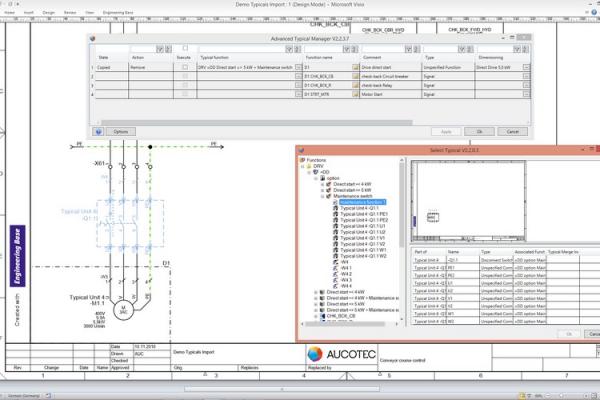Click Ok in Advanced Typical Manager
The height and width of the screenshot is (400, 600).
[x=479, y=132]
